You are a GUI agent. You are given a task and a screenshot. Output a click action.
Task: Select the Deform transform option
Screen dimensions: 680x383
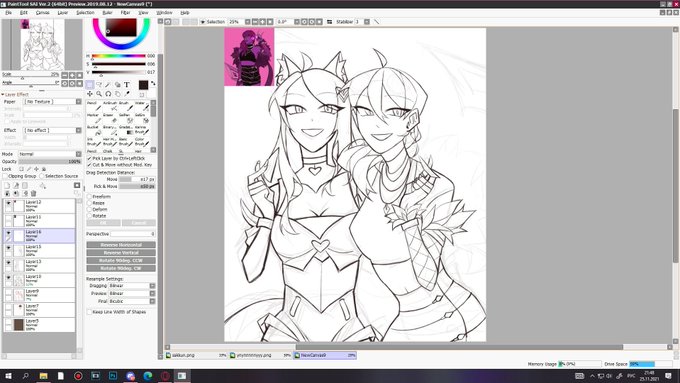[89, 209]
